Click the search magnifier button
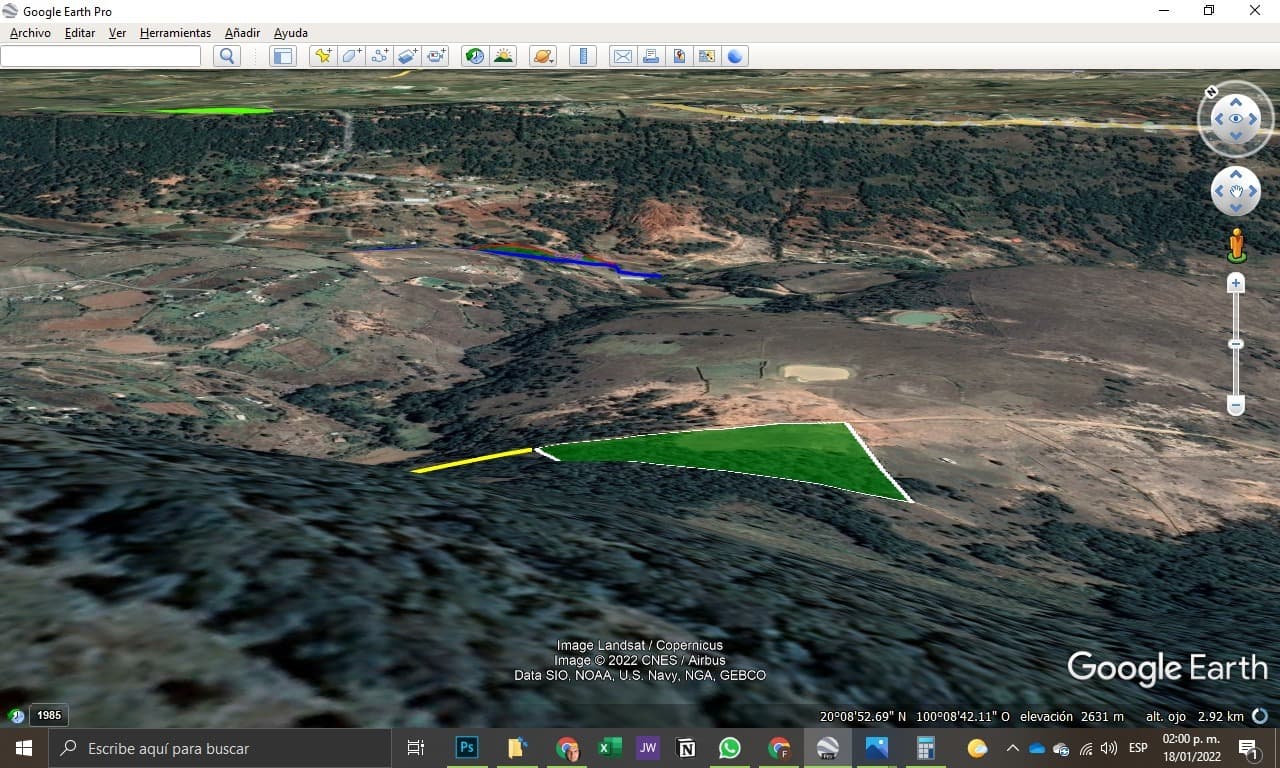Screen dimensions: 1280x768 pos(227,56)
